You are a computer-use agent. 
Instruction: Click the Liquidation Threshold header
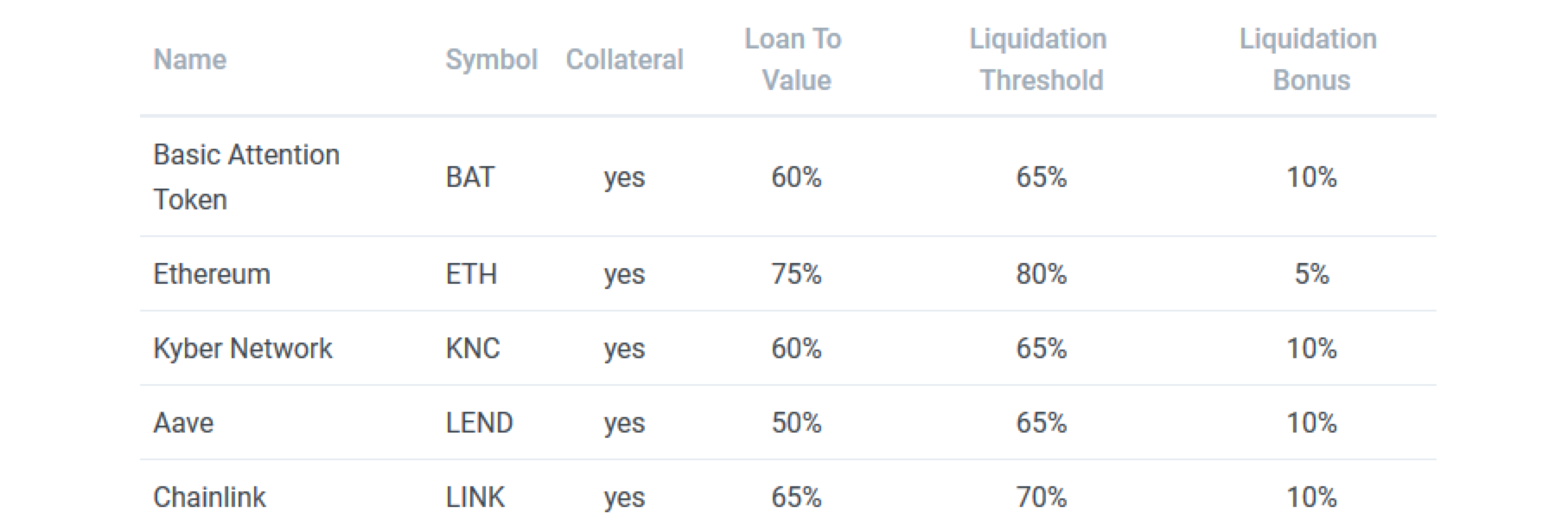pos(1040,60)
